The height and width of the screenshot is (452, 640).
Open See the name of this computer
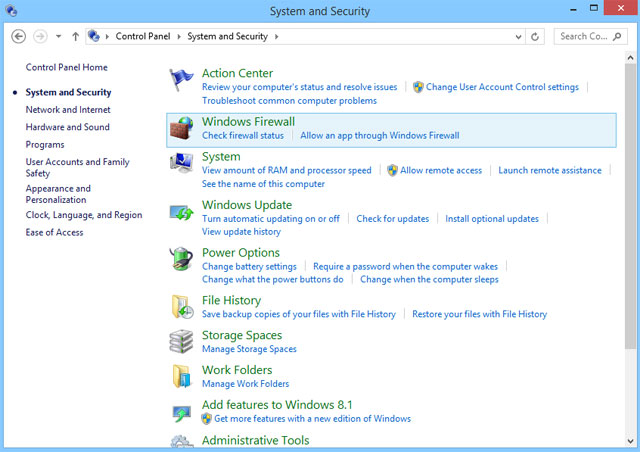[x=263, y=184]
